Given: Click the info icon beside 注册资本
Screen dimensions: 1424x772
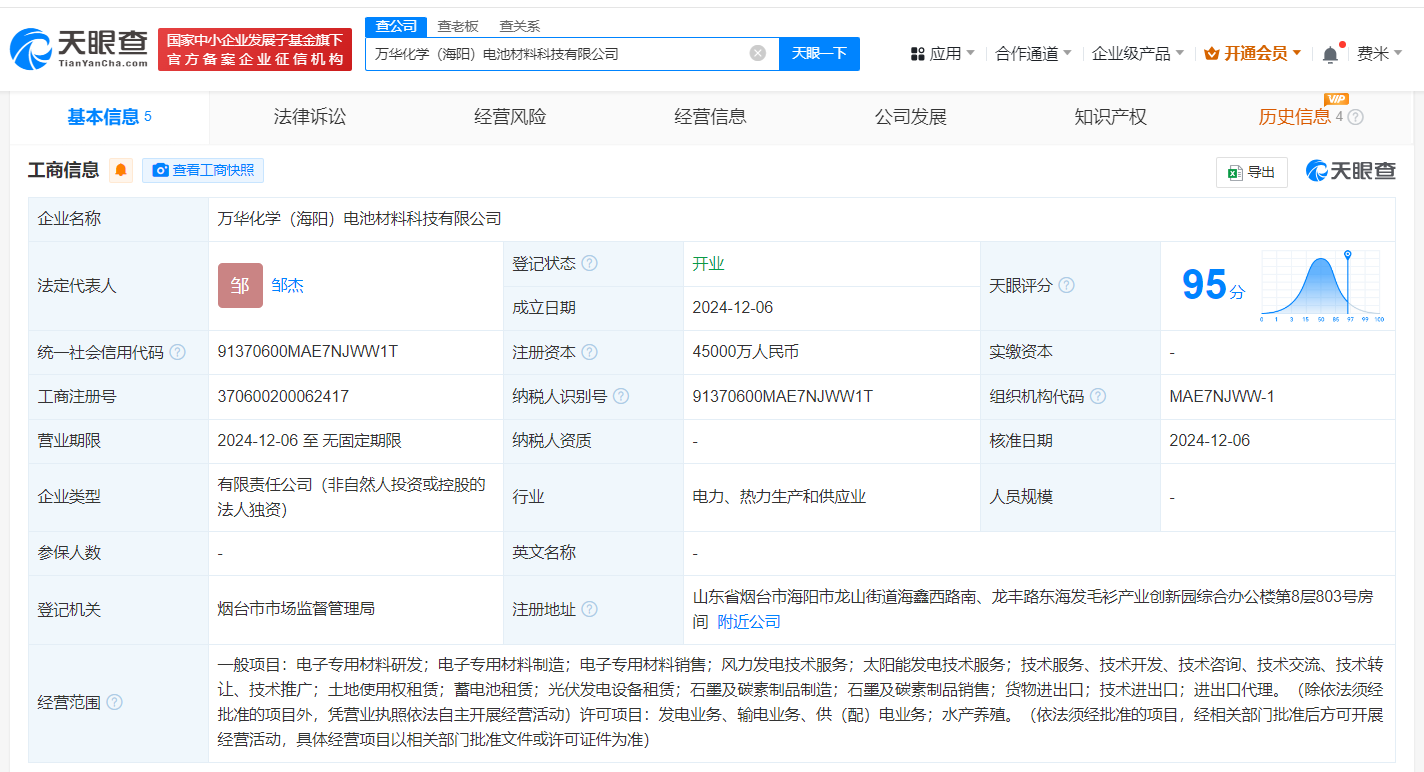Looking at the screenshot, I should pos(590,352).
